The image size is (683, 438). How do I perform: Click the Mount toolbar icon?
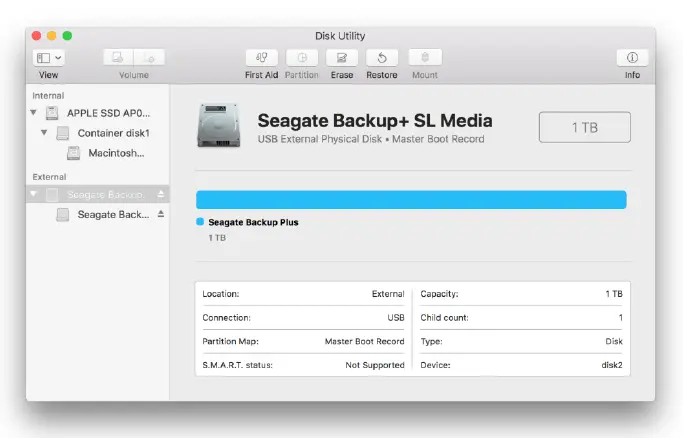pos(425,57)
